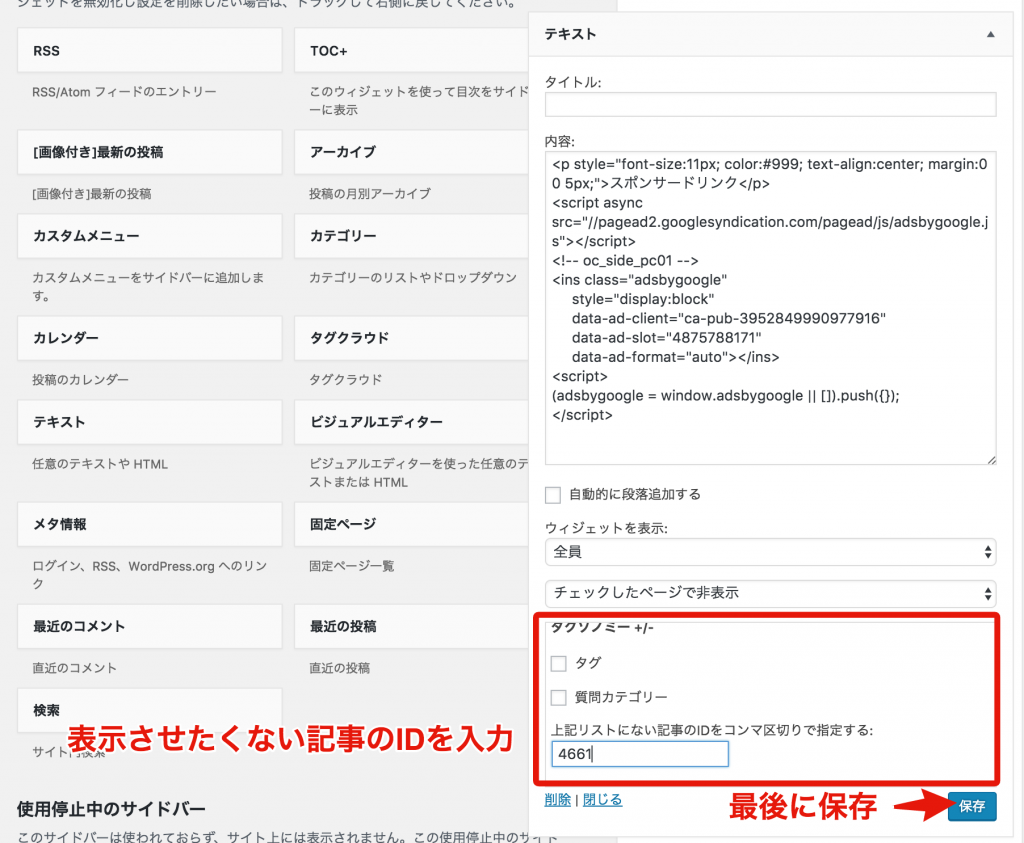Open the チェックしたページで非表示 dropdown
This screenshot has height=843, width=1024.
point(770,594)
